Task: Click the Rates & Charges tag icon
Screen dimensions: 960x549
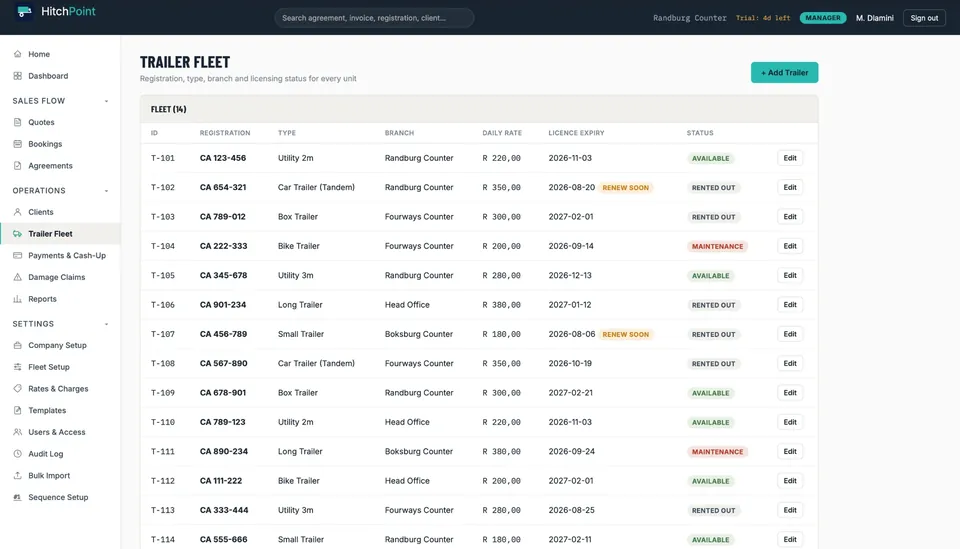Action: pos(17,389)
